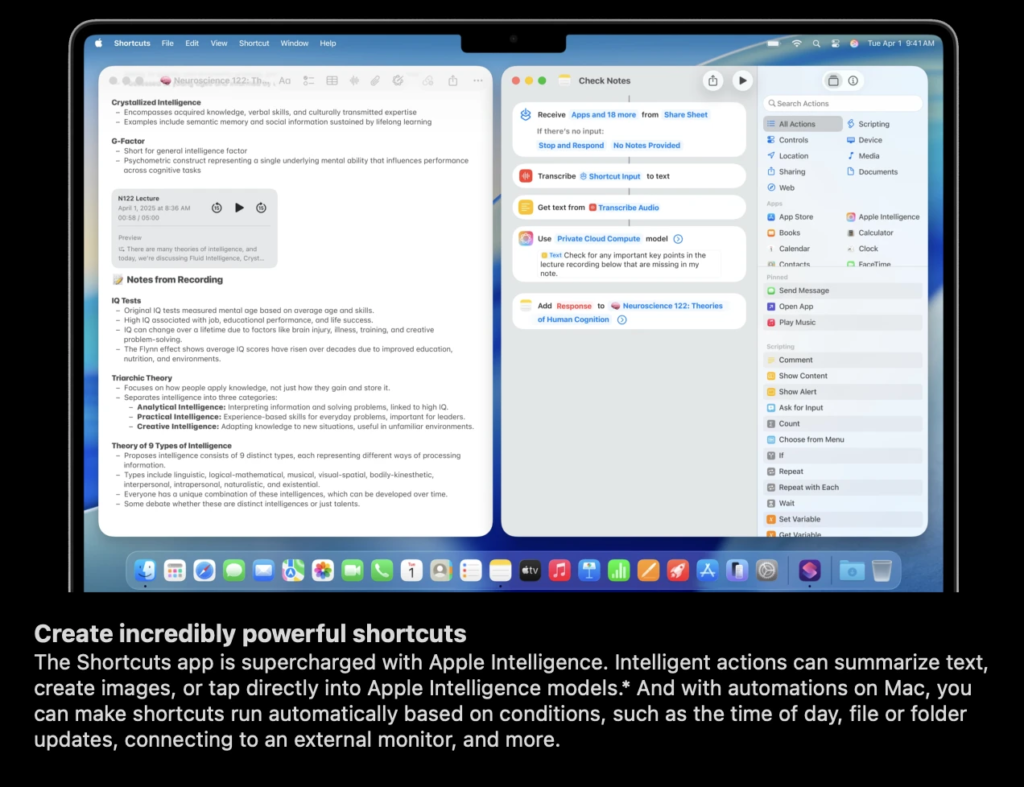Click the Search Actions field
Viewport: 1024px width, 787px height.
(843, 103)
